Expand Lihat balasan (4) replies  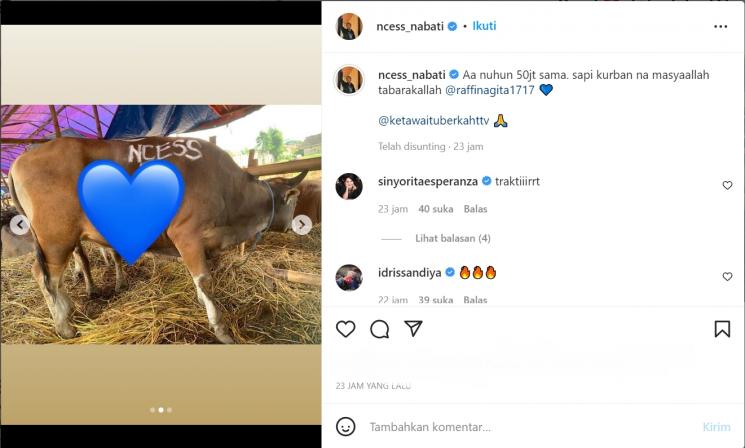(452, 239)
